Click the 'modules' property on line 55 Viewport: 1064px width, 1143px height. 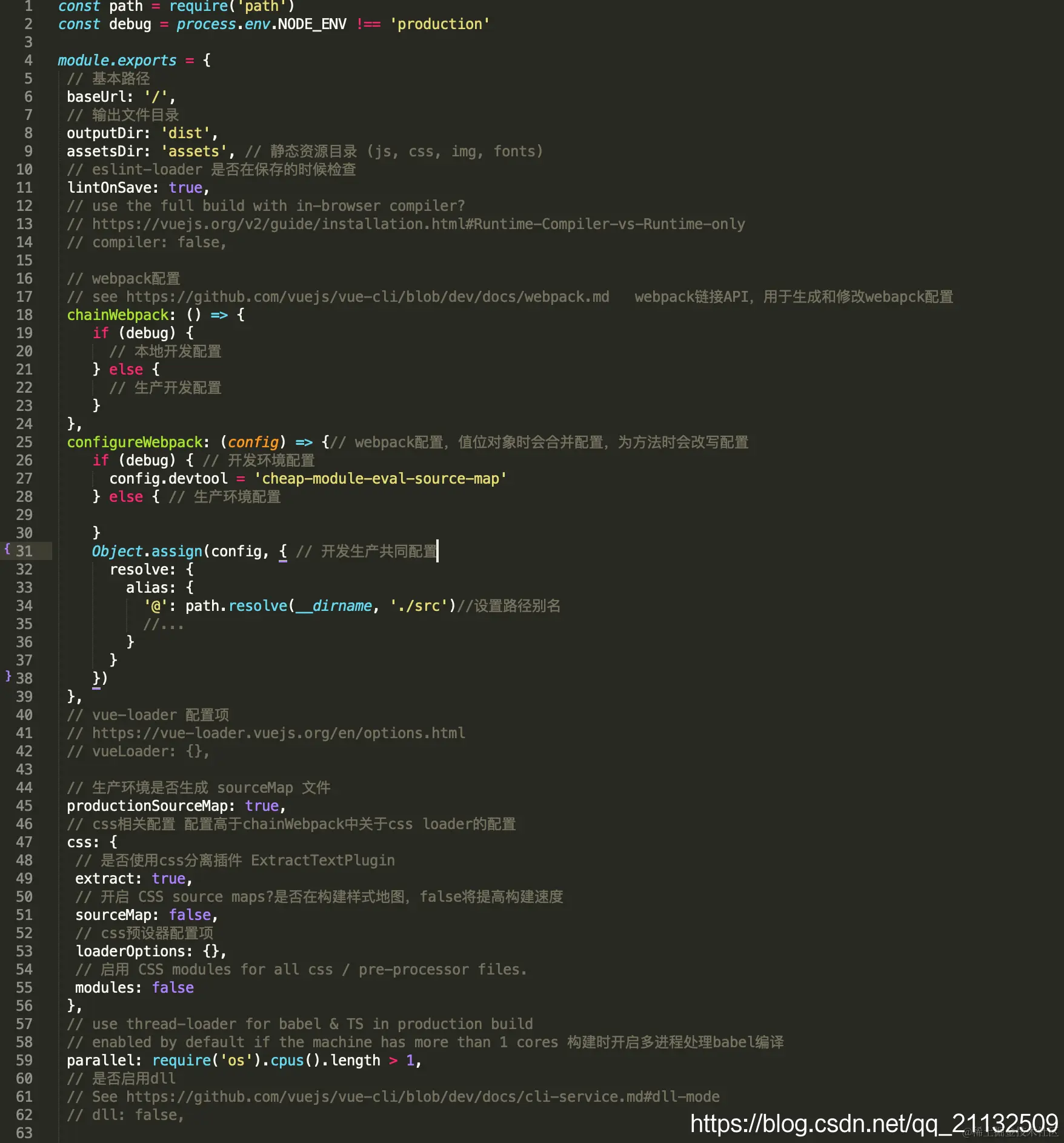click(x=105, y=987)
